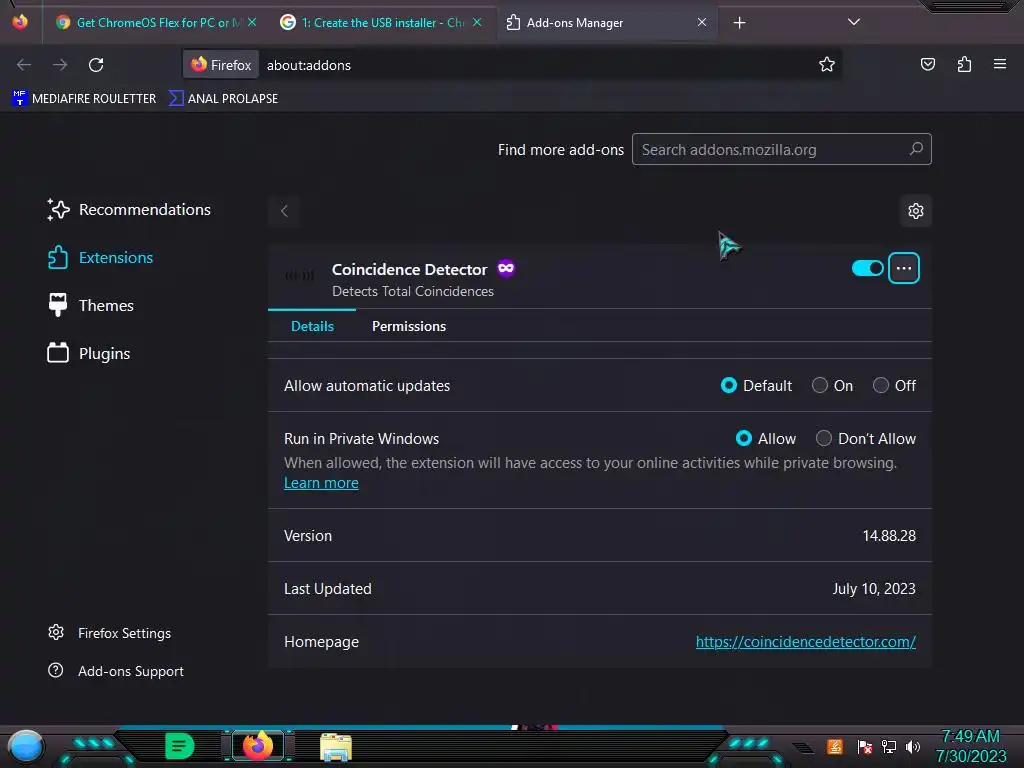Expand the list all tabs chevron
This screenshot has width=1024, height=768.
[854, 22]
